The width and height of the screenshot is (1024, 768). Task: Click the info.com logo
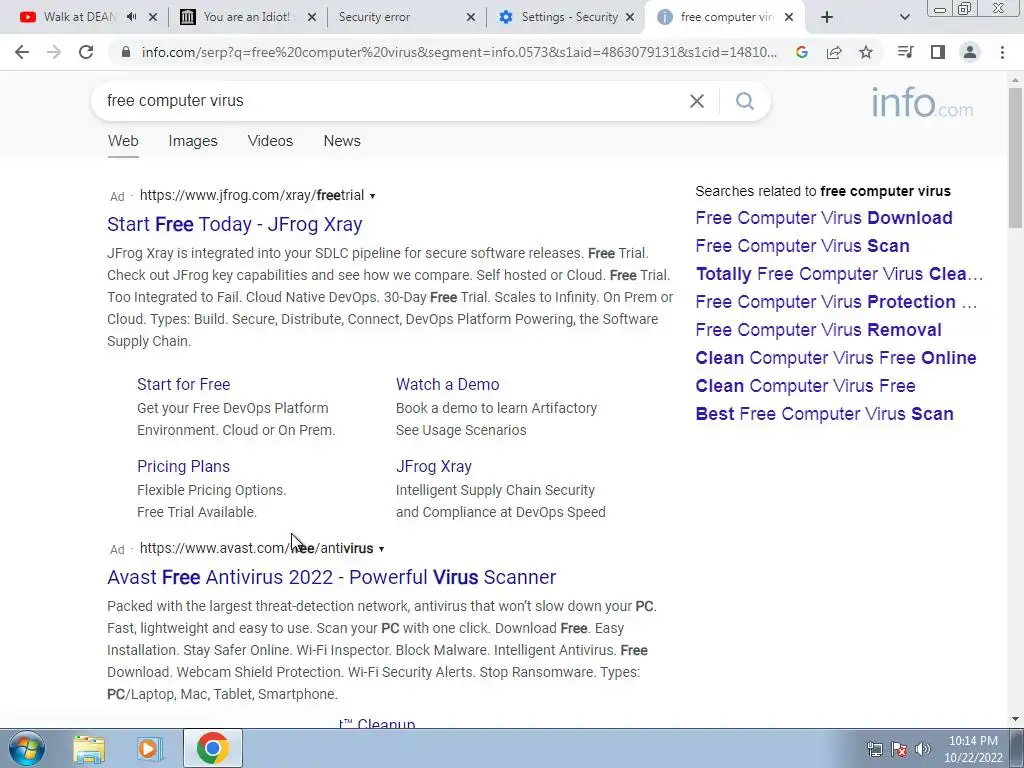[922, 103]
